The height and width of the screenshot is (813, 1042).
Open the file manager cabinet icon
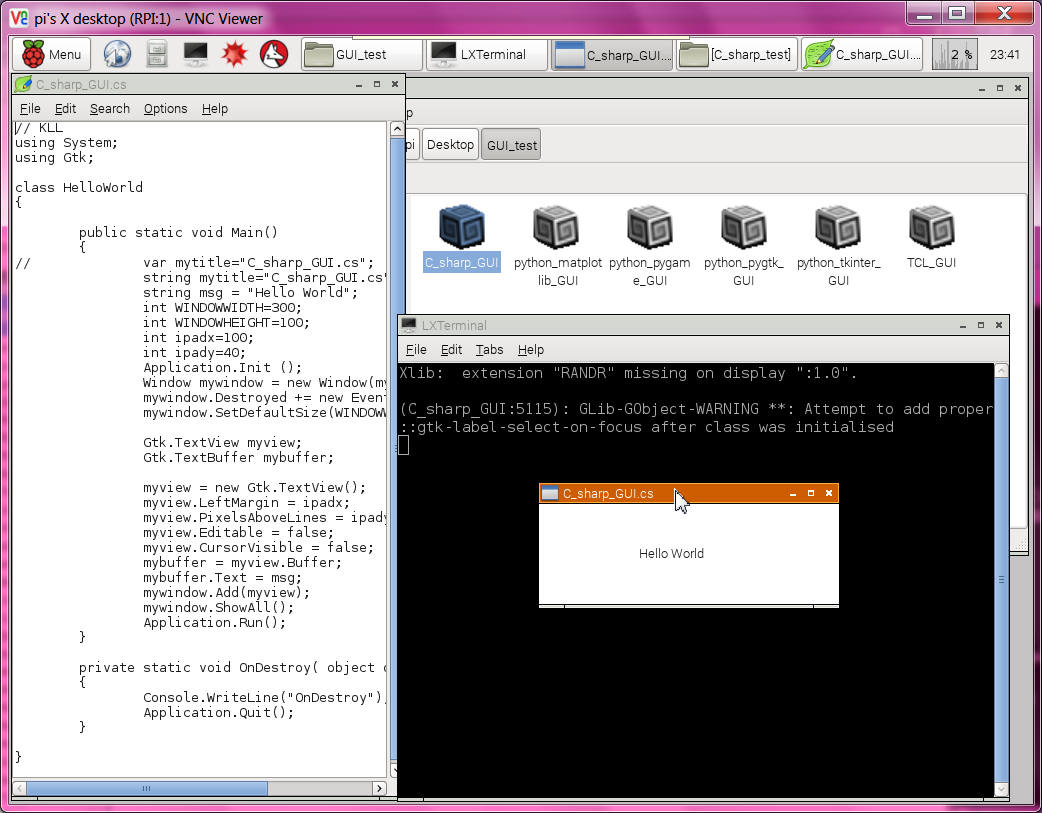157,55
